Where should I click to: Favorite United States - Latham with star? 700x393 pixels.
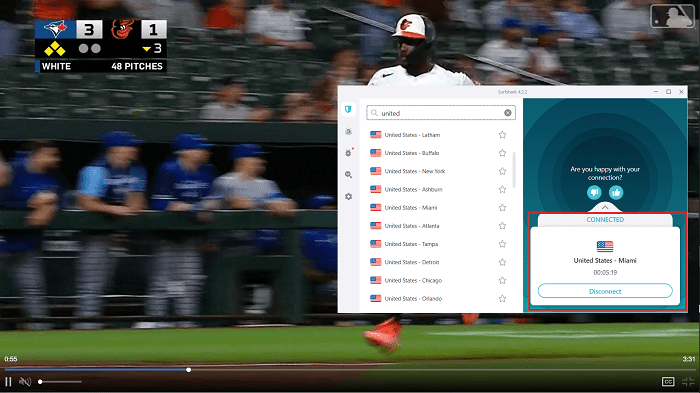[502, 135]
